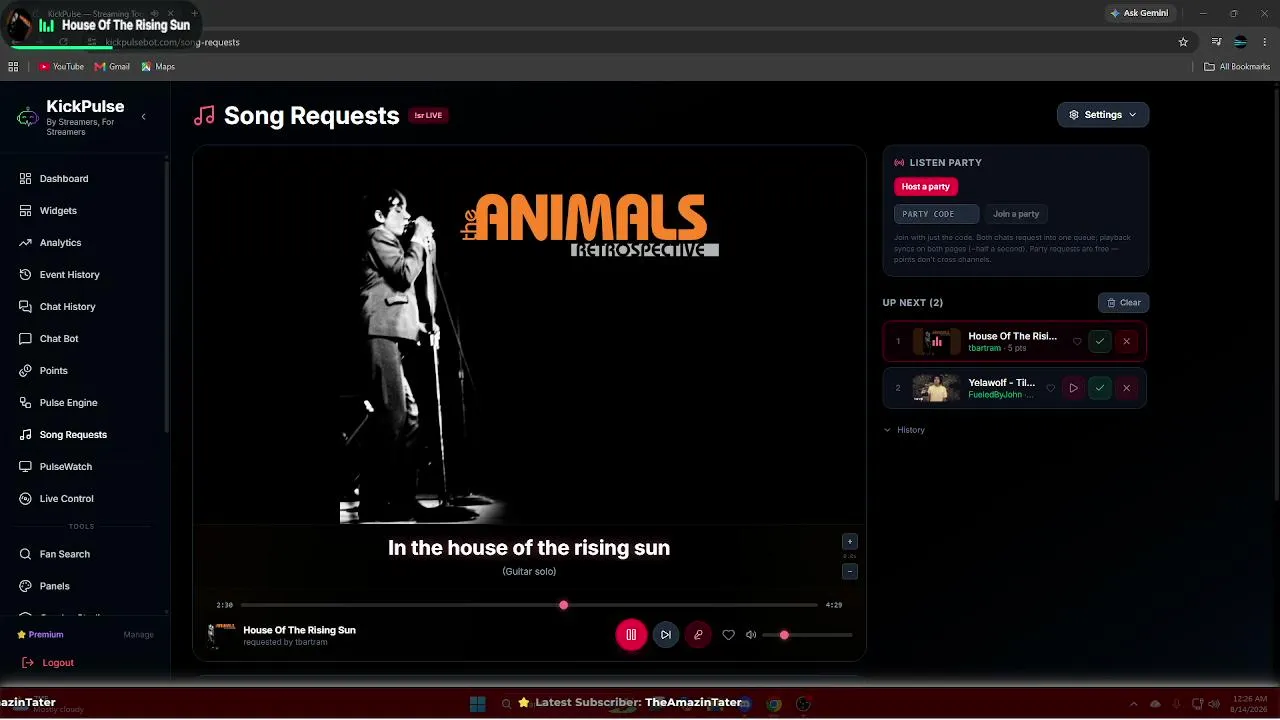This screenshot has width=1280, height=720.
Task: Collapse the KickPulse sidebar with the chevron
Action: click(x=143, y=117)
